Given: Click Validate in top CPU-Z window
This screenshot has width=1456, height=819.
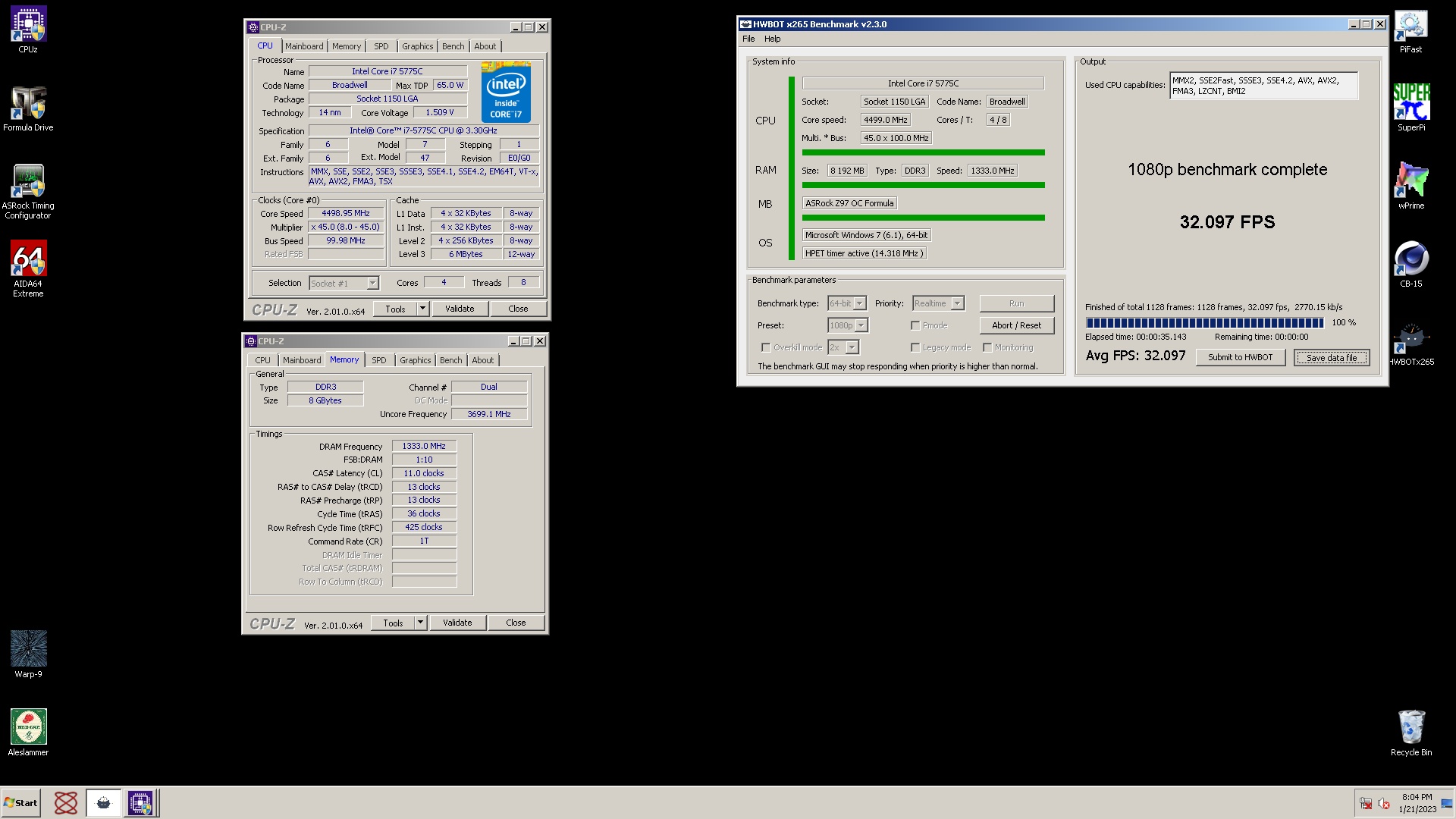Looking at the screenshot, I should pyautogui.click(x=460, y=309).
